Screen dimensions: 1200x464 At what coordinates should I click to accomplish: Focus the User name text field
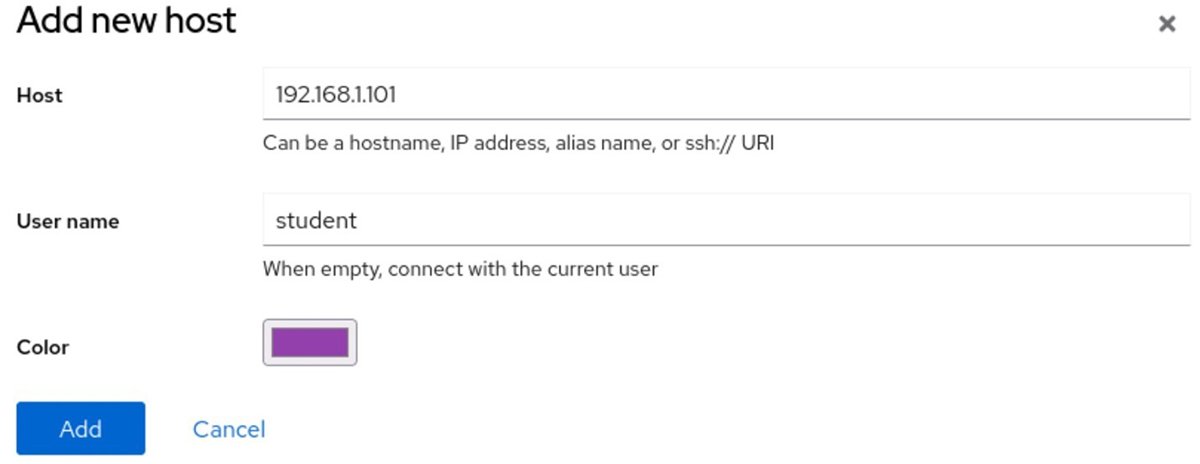(725, 220)
